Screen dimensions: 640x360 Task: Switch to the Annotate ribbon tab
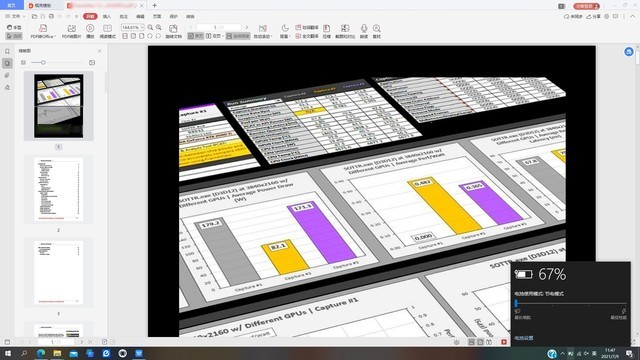pyautogui.click(x=124, y=16)
